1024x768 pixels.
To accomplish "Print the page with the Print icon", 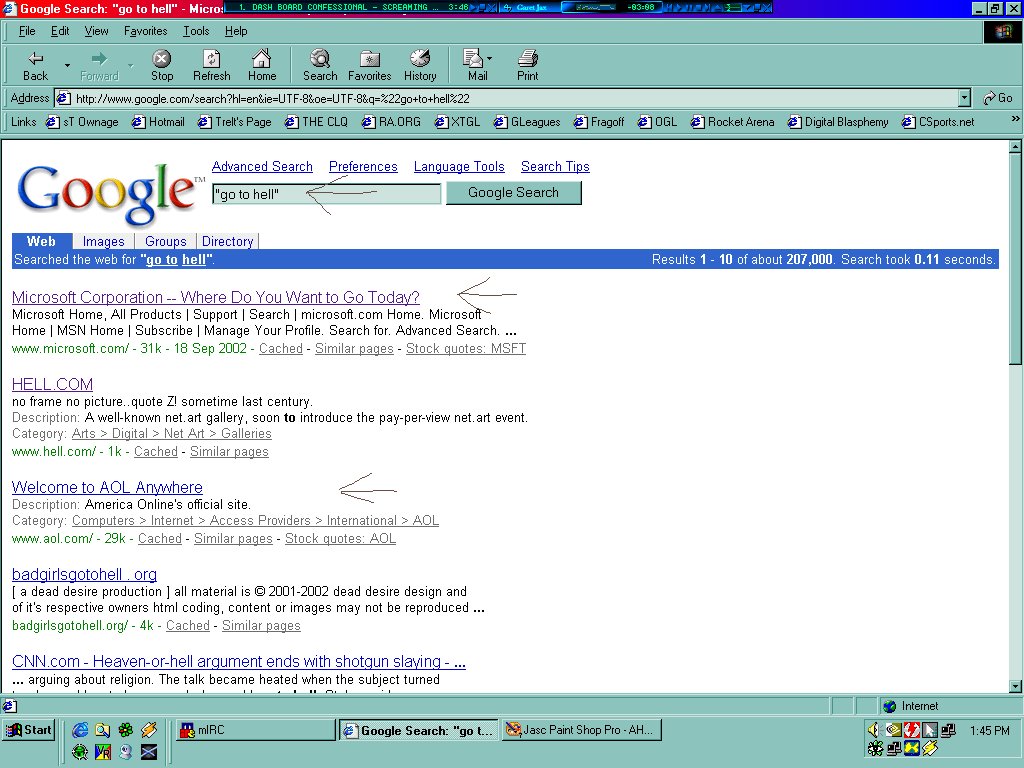I will 528,65.
